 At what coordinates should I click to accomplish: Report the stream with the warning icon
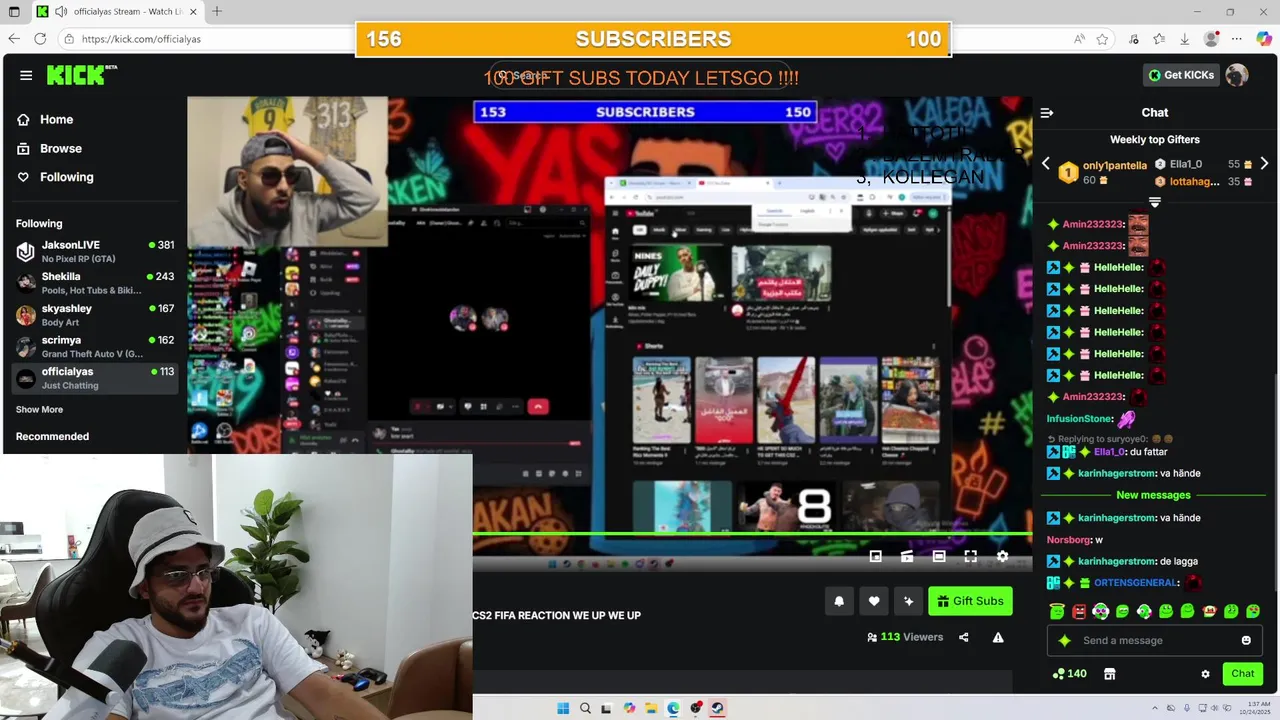tap(998, 637)
